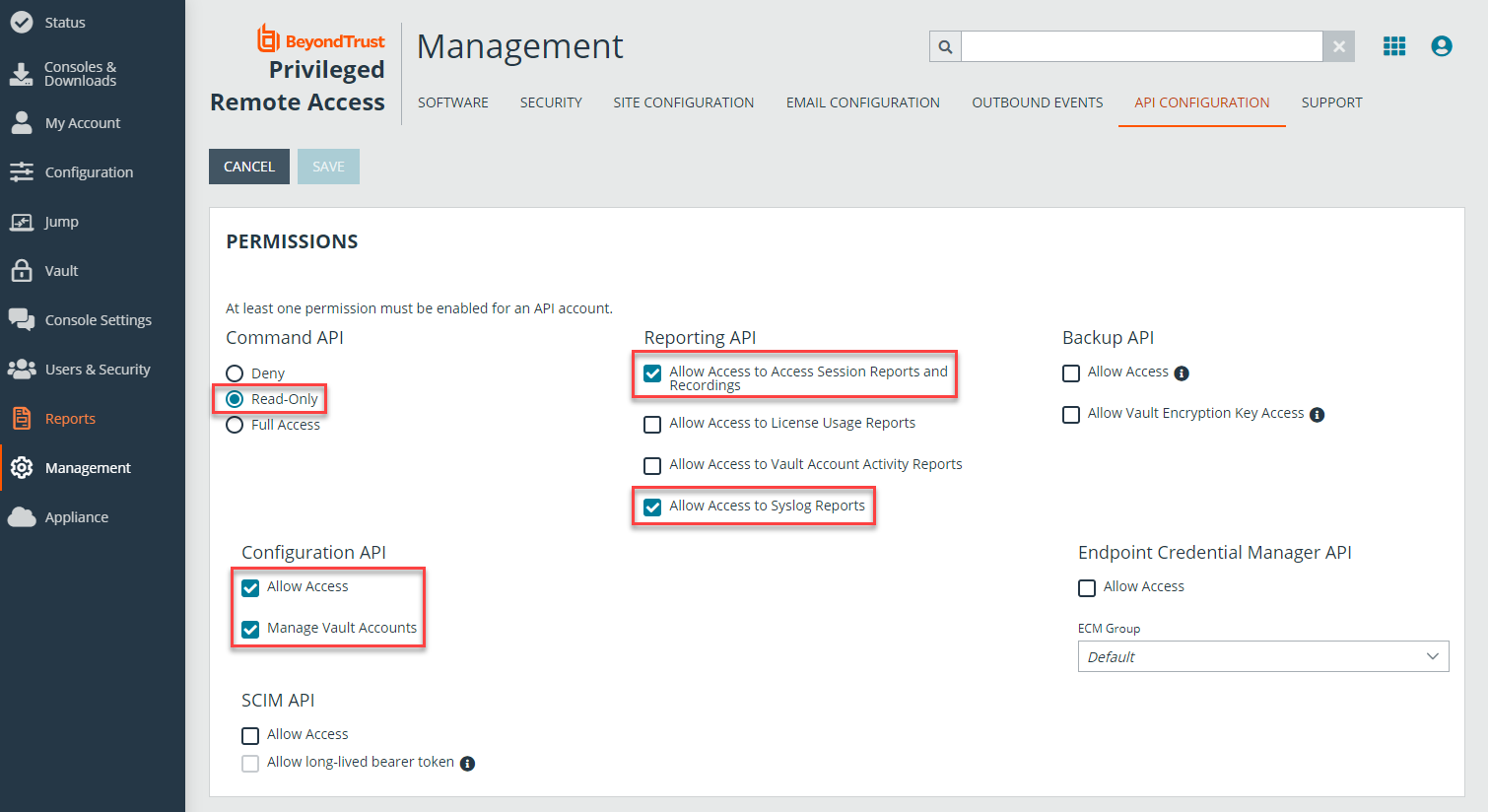Open the apps grid icon
1488x812 pixels.
coord(1394,46)
